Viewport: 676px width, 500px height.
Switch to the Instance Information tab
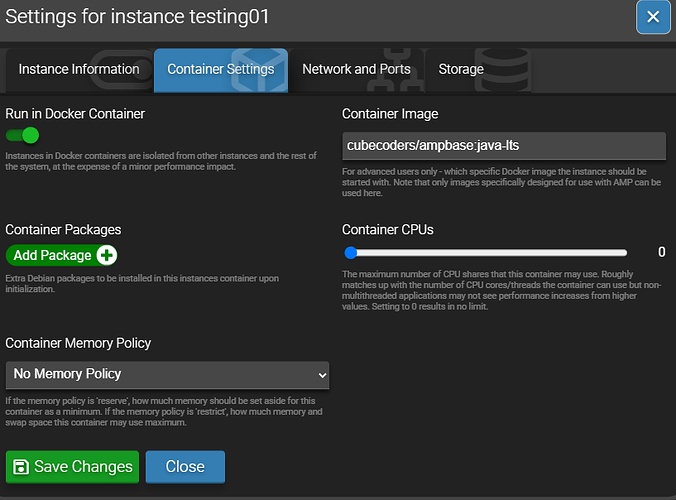79,69
